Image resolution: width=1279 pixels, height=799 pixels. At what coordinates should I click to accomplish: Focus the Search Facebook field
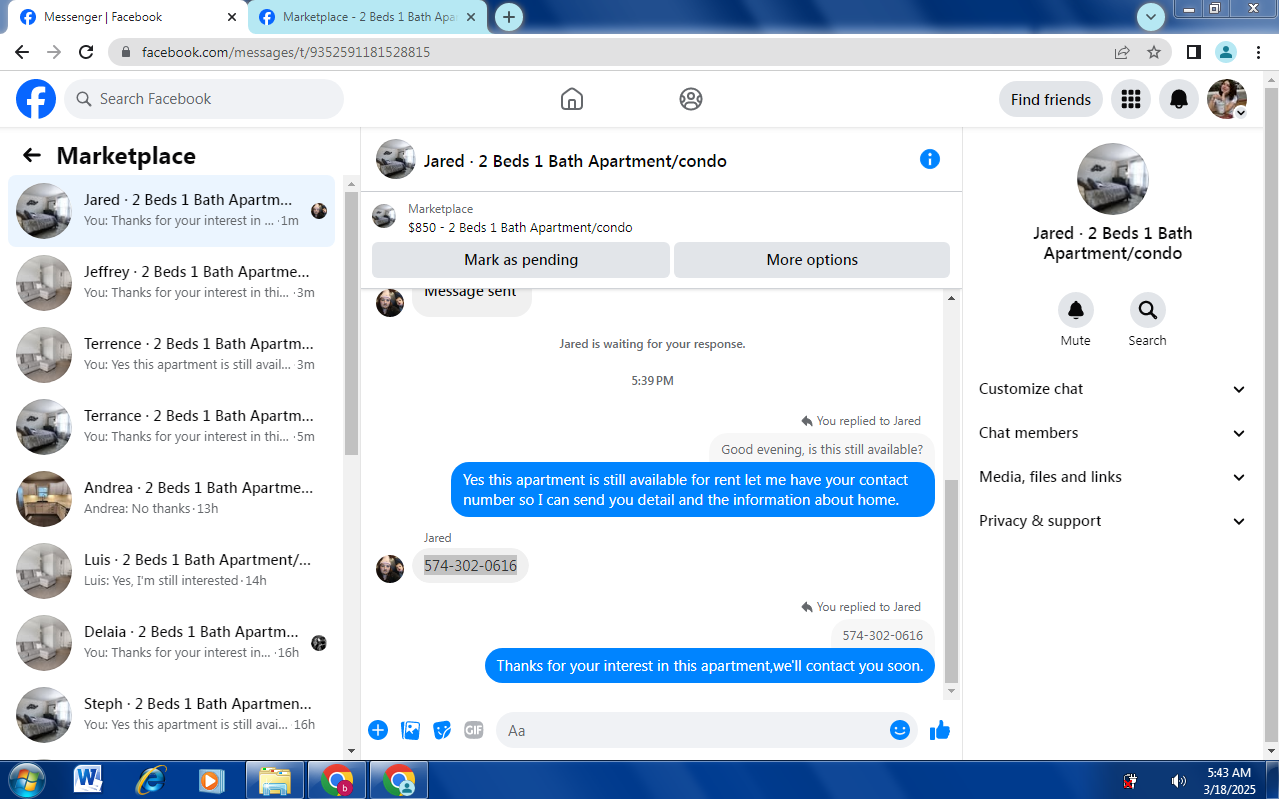[204, 99]
